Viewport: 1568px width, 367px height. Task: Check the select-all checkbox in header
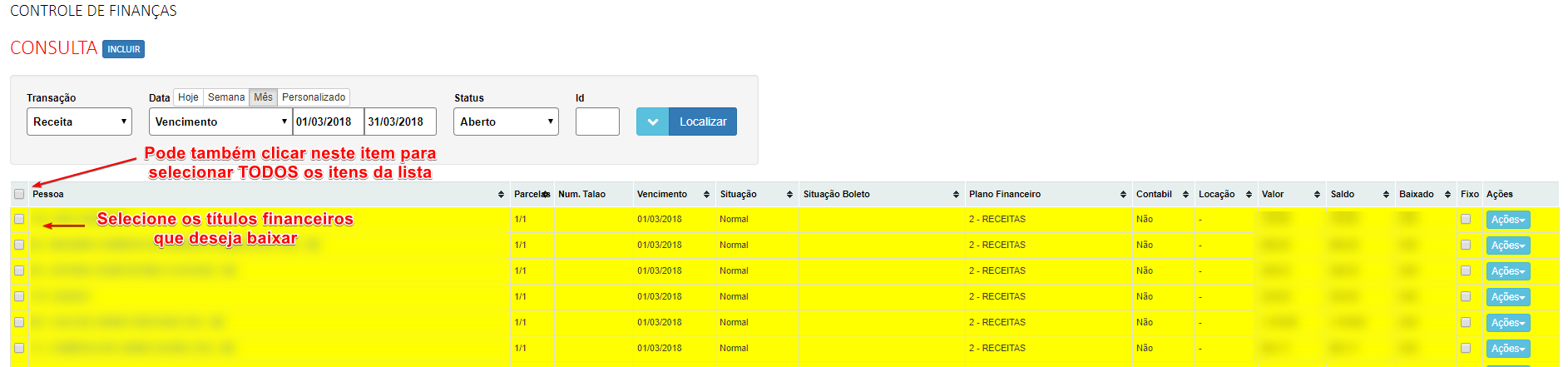coord(19,194)
